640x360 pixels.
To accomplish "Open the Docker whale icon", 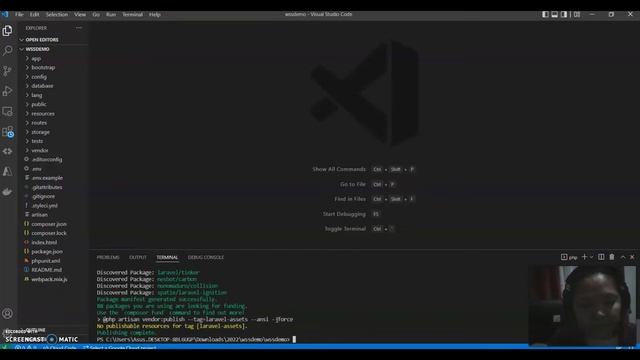I will tap(7, 191).
